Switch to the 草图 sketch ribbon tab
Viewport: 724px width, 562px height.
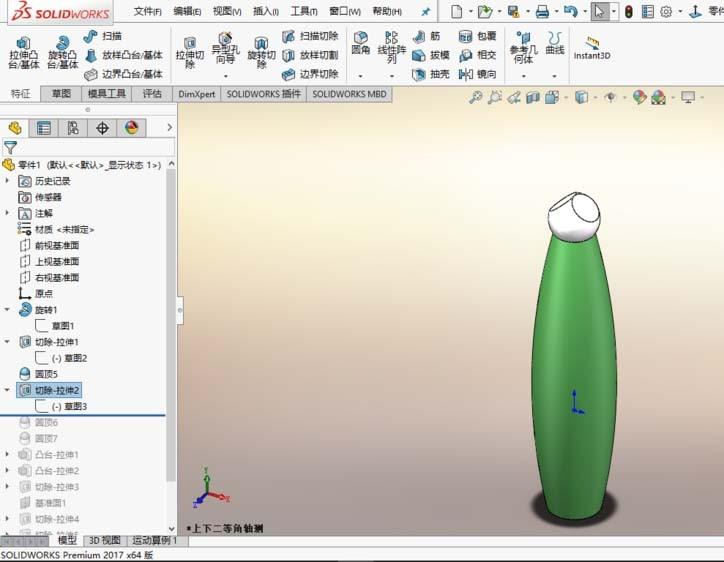point(61,94)
